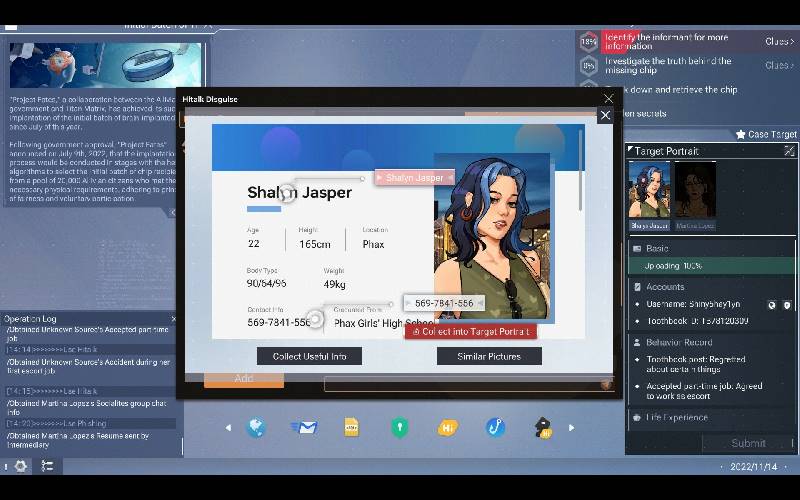Expand Clues for 'Investigate the truth' objective
Image resolution: width=800 pixels, height=500 pixels.
(x=779, y=65)
